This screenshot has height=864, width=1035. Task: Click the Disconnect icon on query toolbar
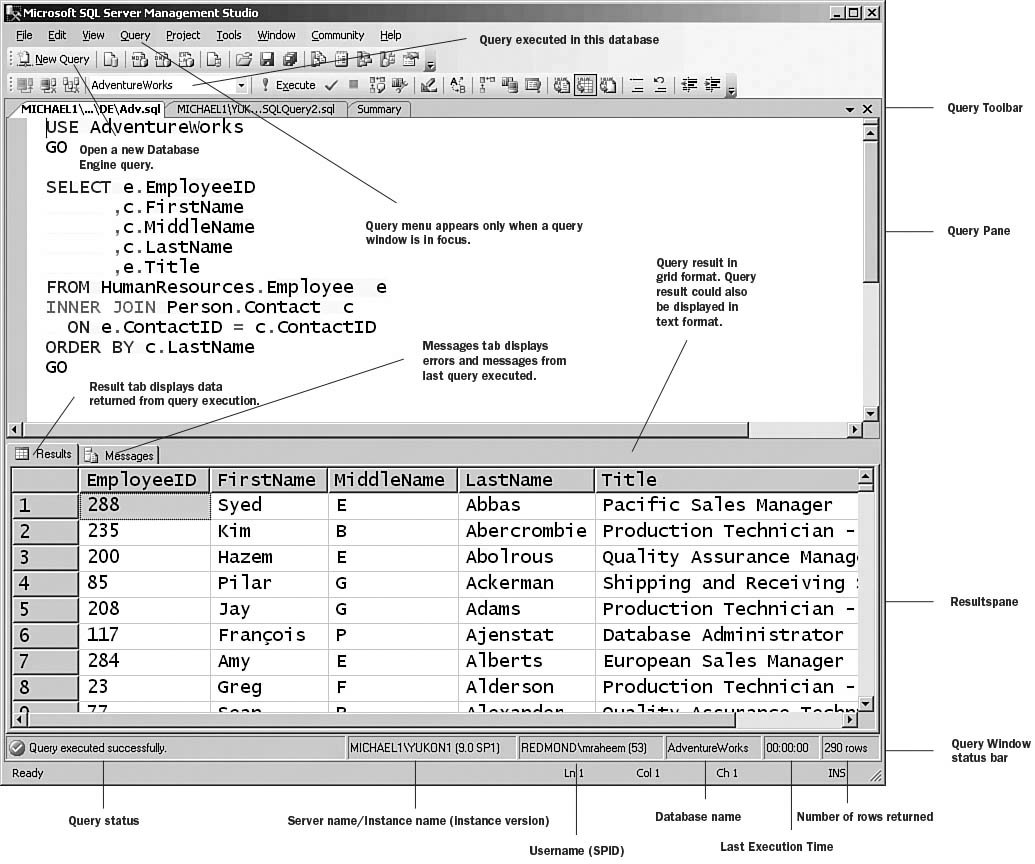click(x=48, y=85)
